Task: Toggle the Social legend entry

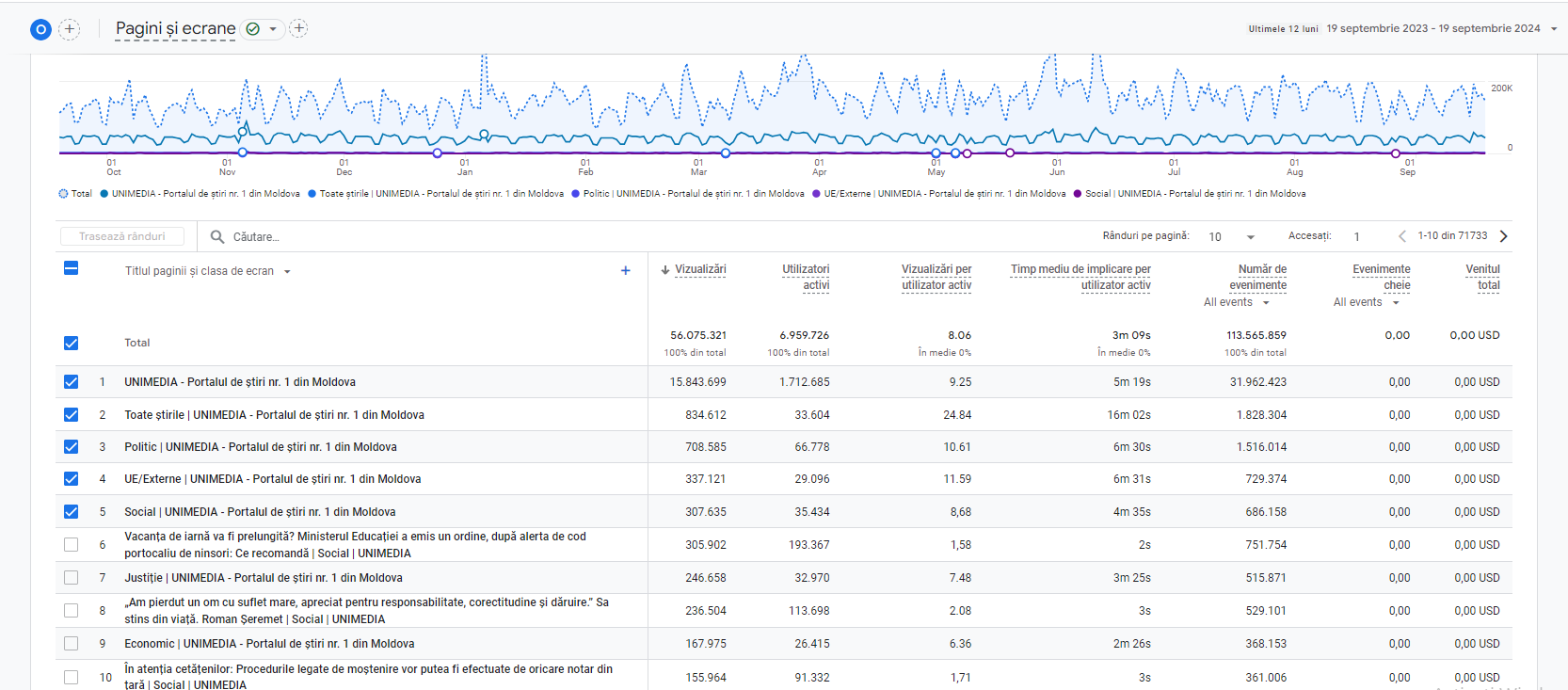Action: coord(1190,194)
